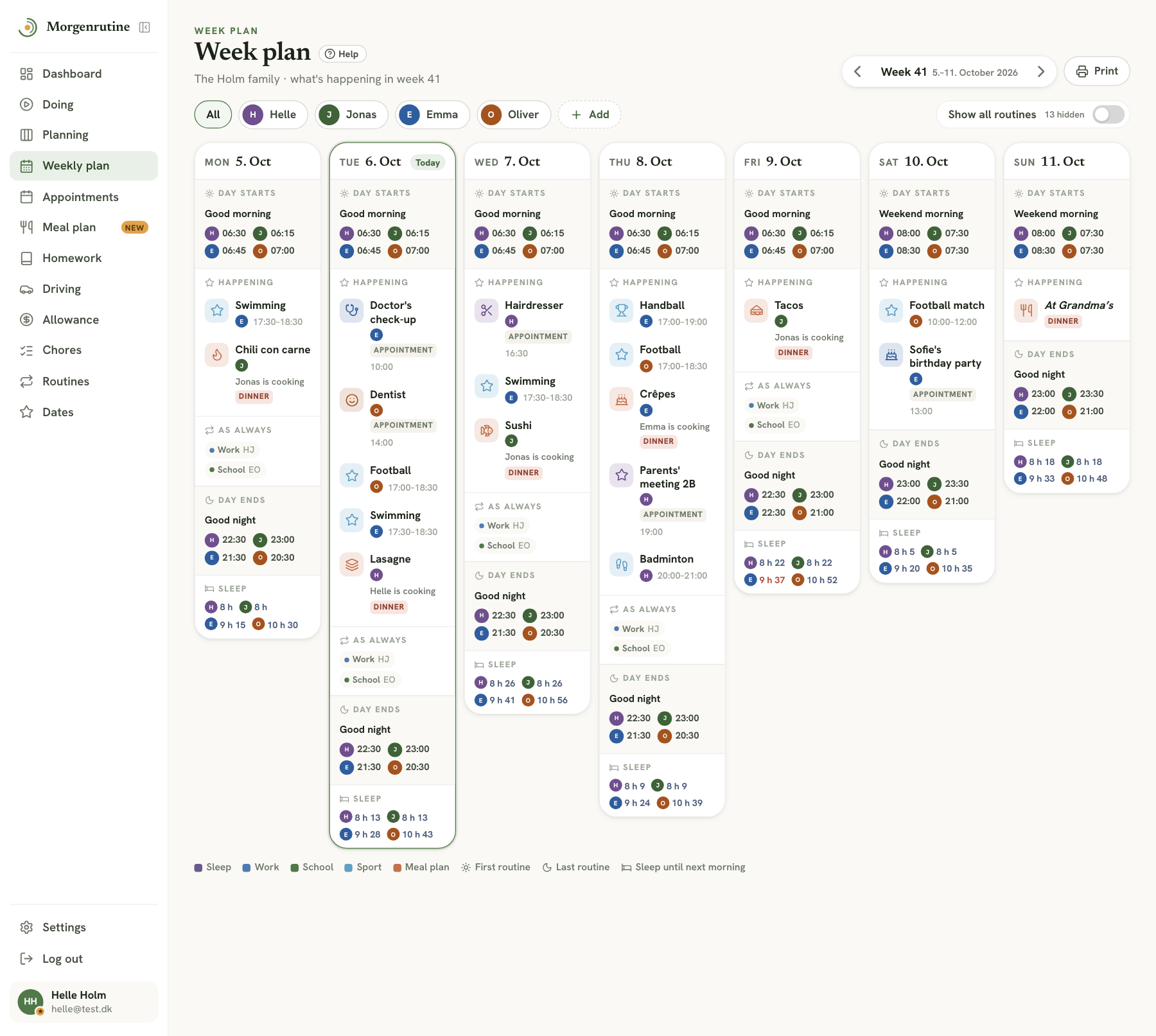
Task: Click the Football match event on Saturday
Action: click(x=931, y=313)
